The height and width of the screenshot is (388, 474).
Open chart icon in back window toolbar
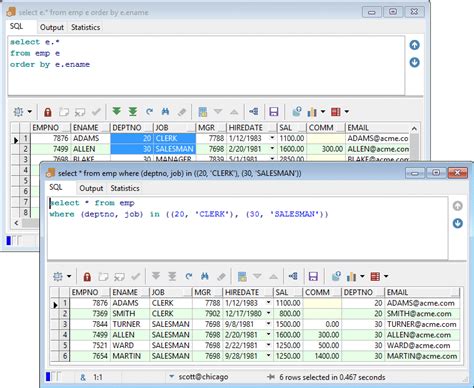pyautogui.click(x=312, y=112)
